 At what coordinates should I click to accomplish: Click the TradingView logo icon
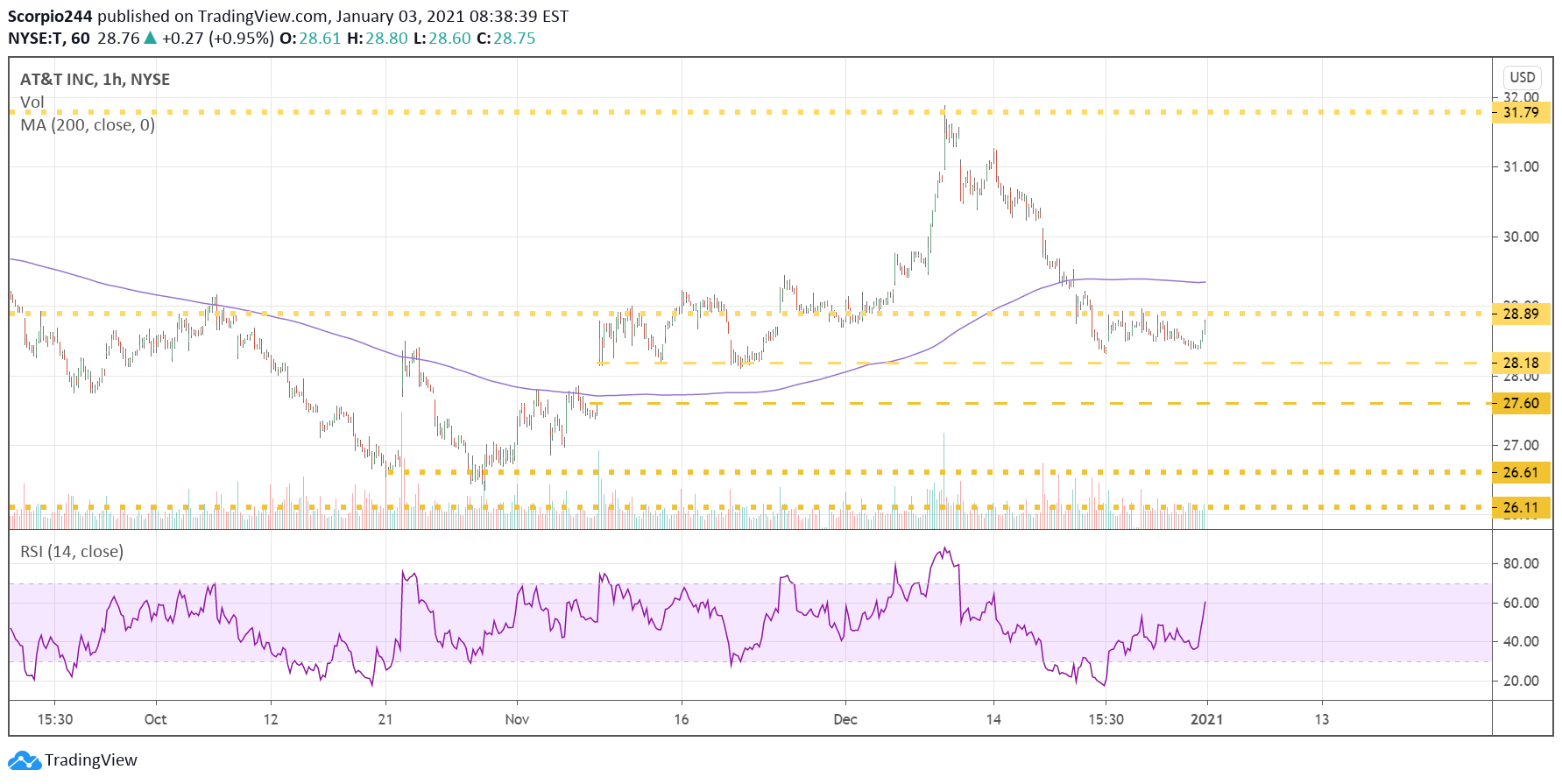pyautogui.click(x=25, y=760)
